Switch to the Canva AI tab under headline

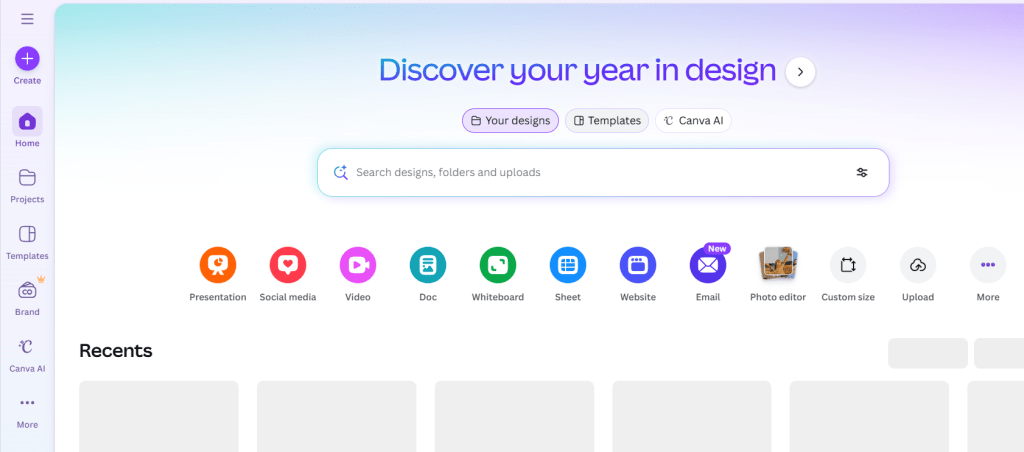click(x=694, y=120)
